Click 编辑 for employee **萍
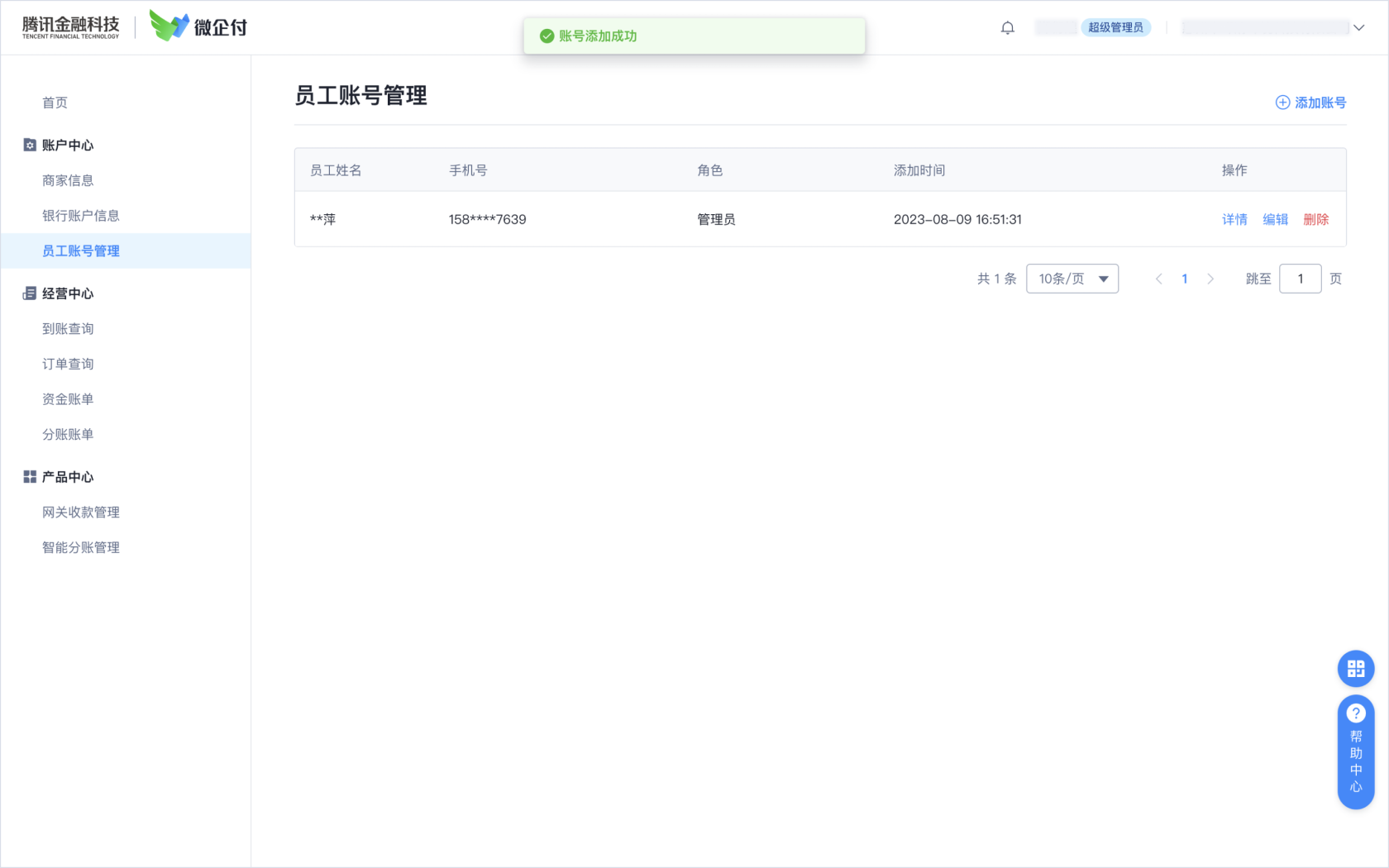Viewport: 1389px width, 868px height. 1275,219
